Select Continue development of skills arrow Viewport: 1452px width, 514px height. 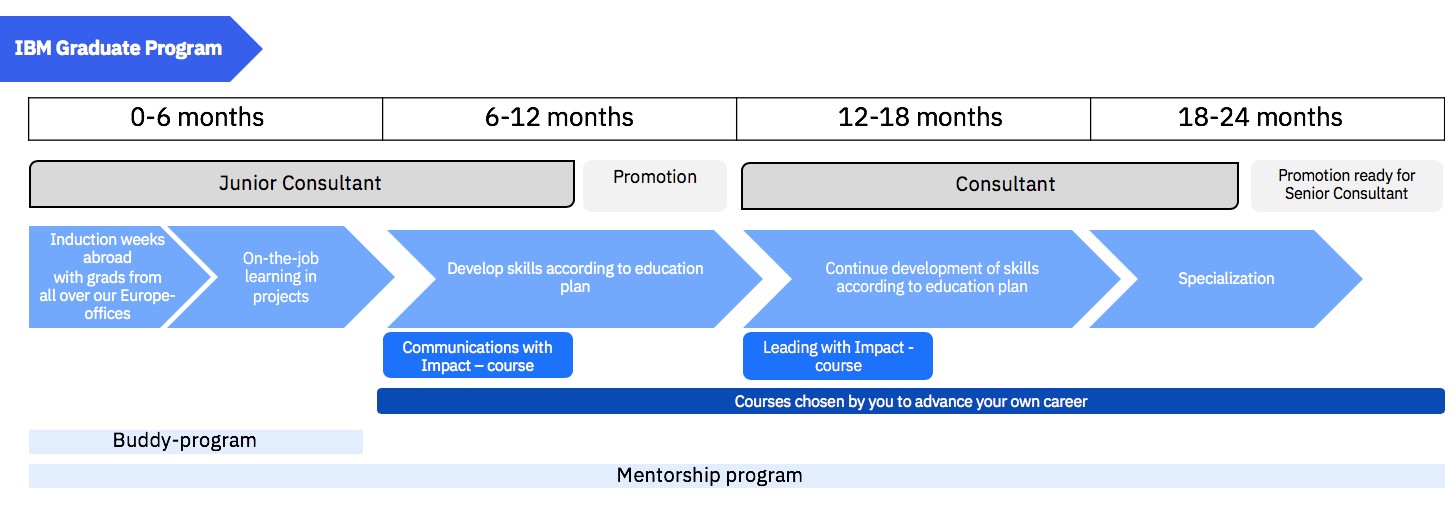tap(931, 278)
